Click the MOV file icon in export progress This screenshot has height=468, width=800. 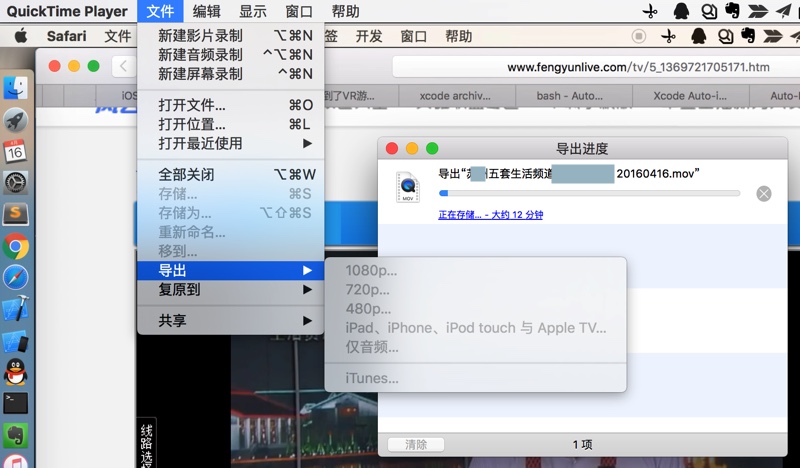click(408, 187)
